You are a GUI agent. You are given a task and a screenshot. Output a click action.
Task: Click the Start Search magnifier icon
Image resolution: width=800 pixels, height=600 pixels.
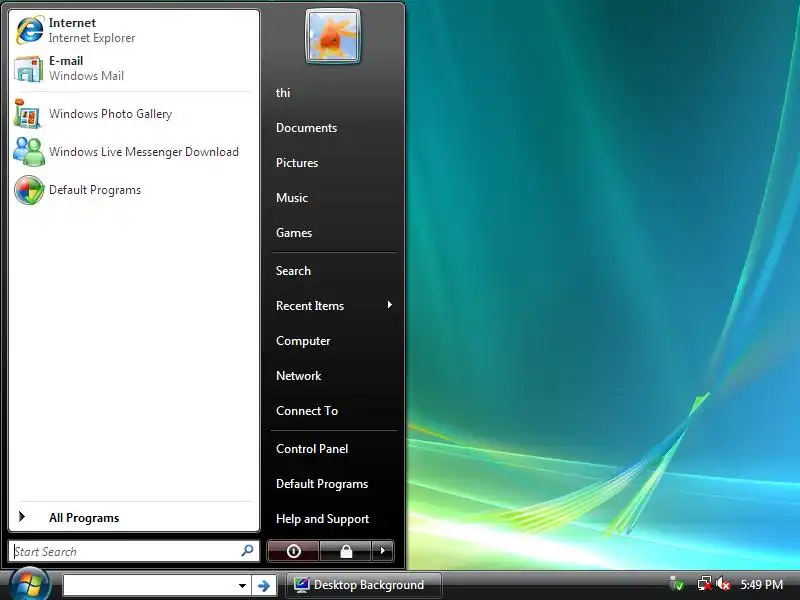247,551
